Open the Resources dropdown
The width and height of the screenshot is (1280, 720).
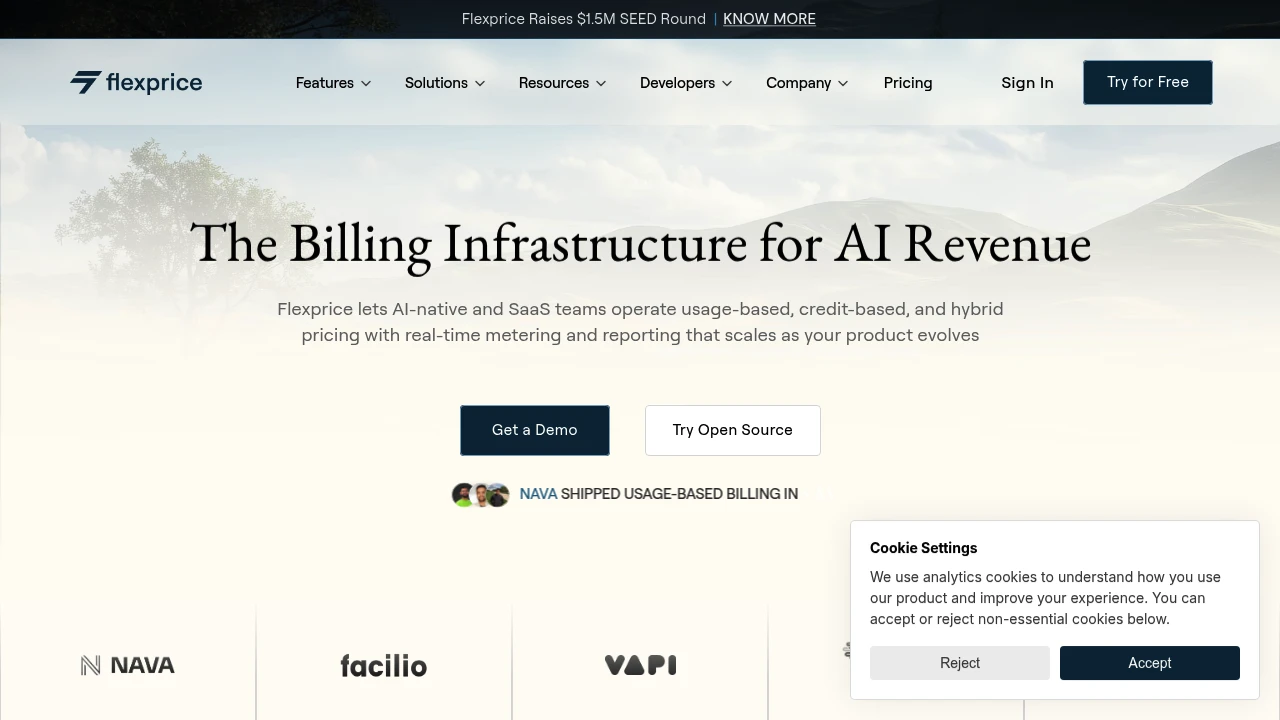click(562, 83)
